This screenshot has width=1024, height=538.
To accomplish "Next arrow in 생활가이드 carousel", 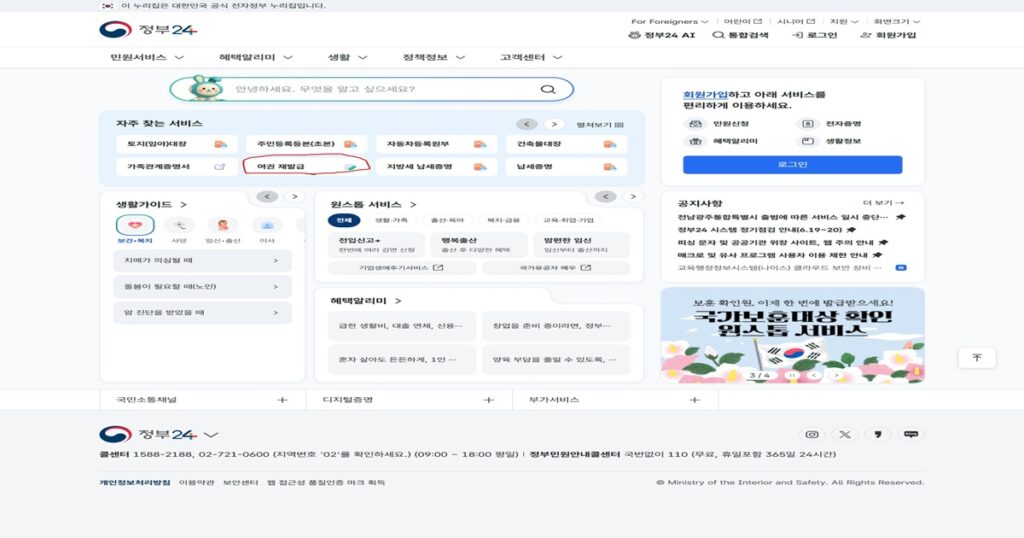I will (295, 197).
